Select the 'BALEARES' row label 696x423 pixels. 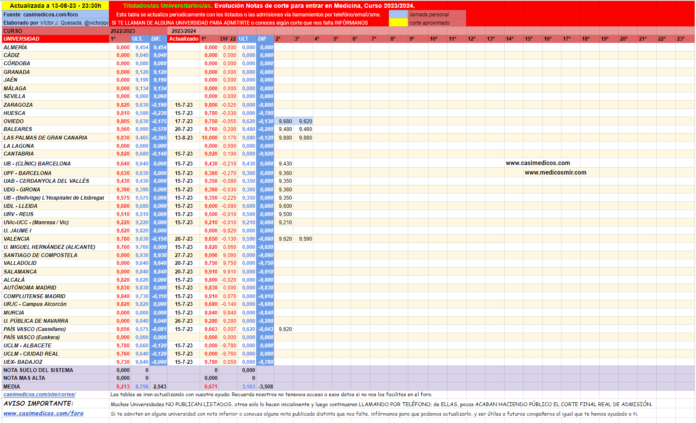[x=18, y=129]
